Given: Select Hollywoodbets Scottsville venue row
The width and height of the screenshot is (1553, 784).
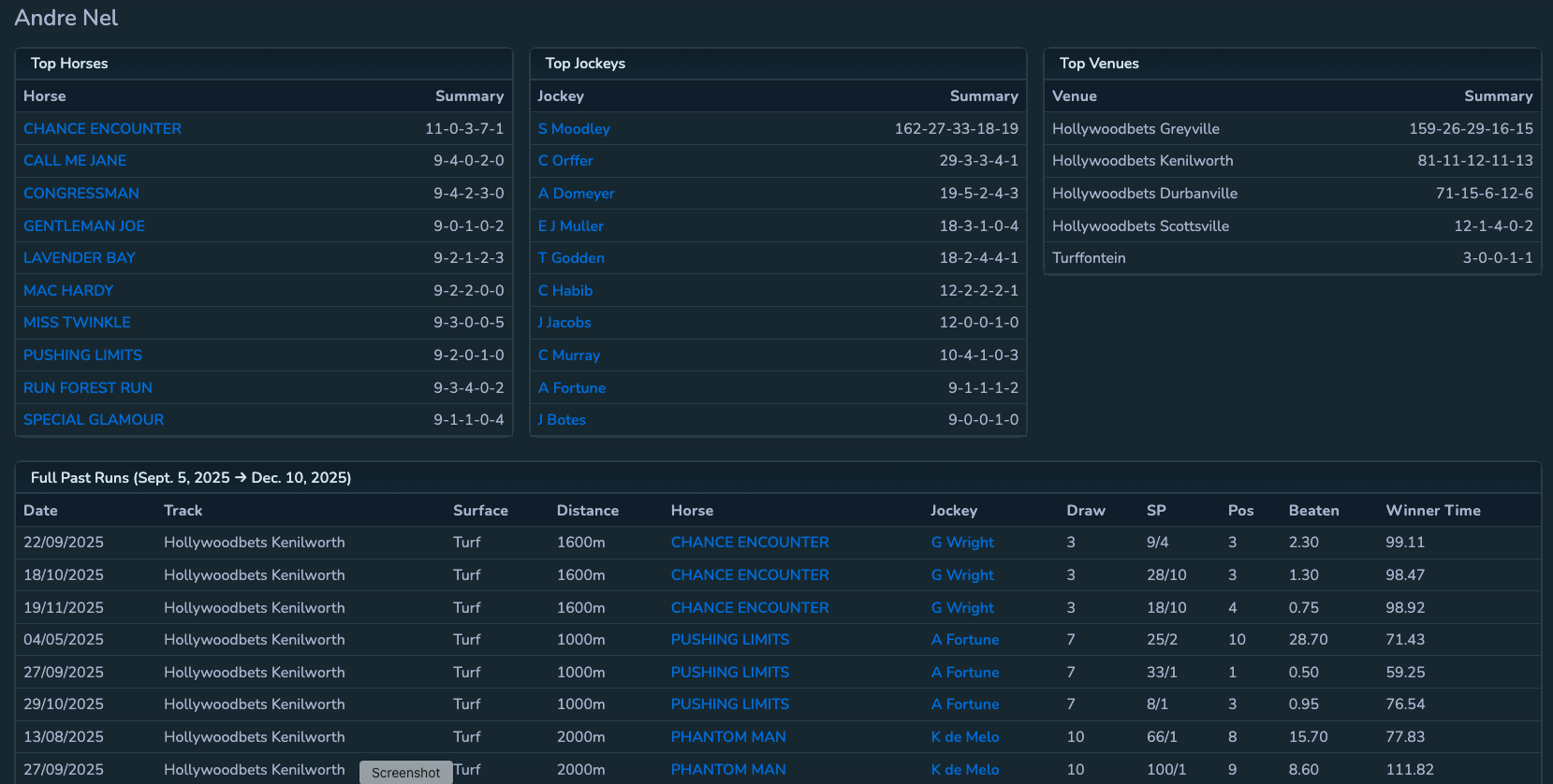Looking at the screenshot, I should [x=1293, y=225].
